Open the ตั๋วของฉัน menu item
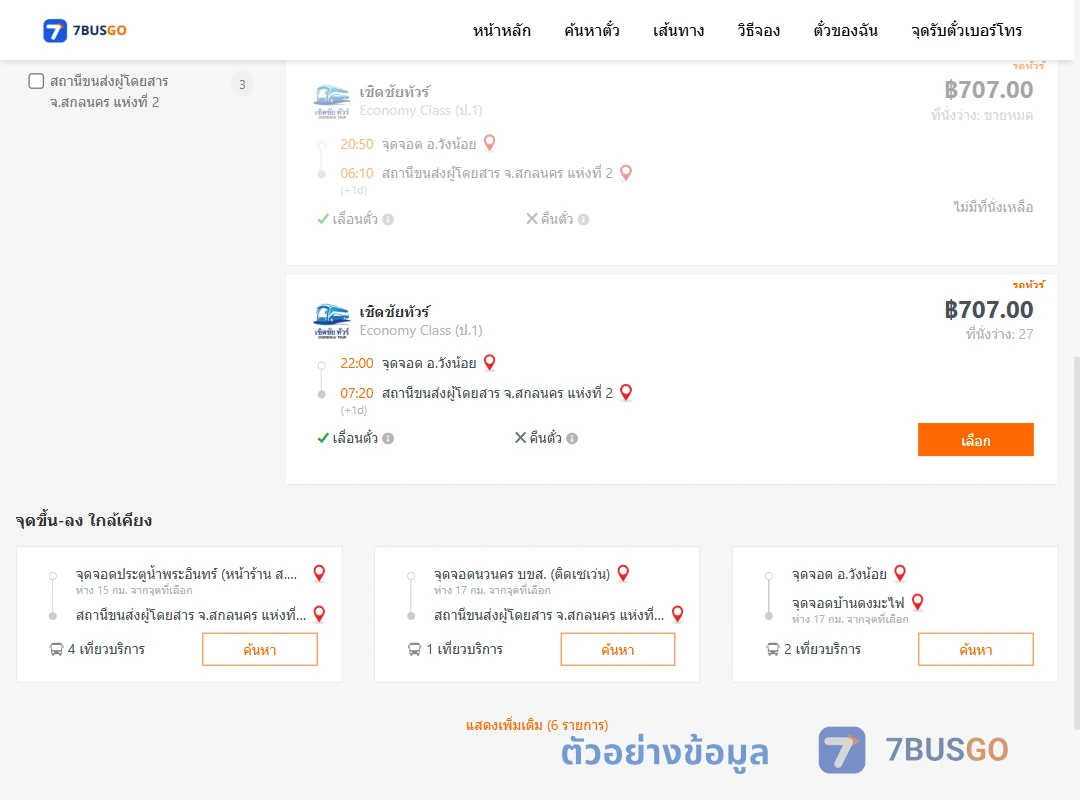Screen dimensions: 1080x800 click(x=845, y=30)
